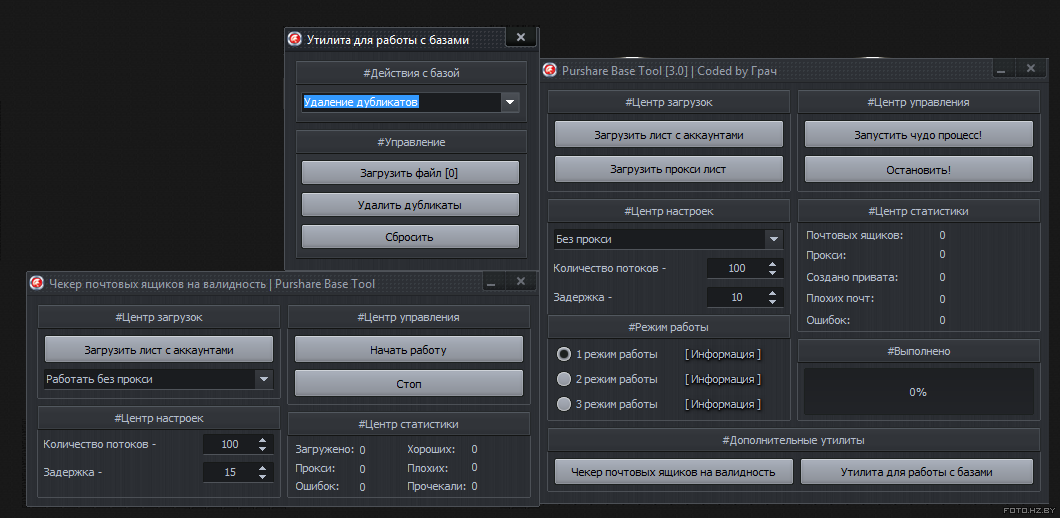This screenshot has height=518, width=1060.
Task: Increase Задержка value in main Base Tool window
Action: (773, 293)
